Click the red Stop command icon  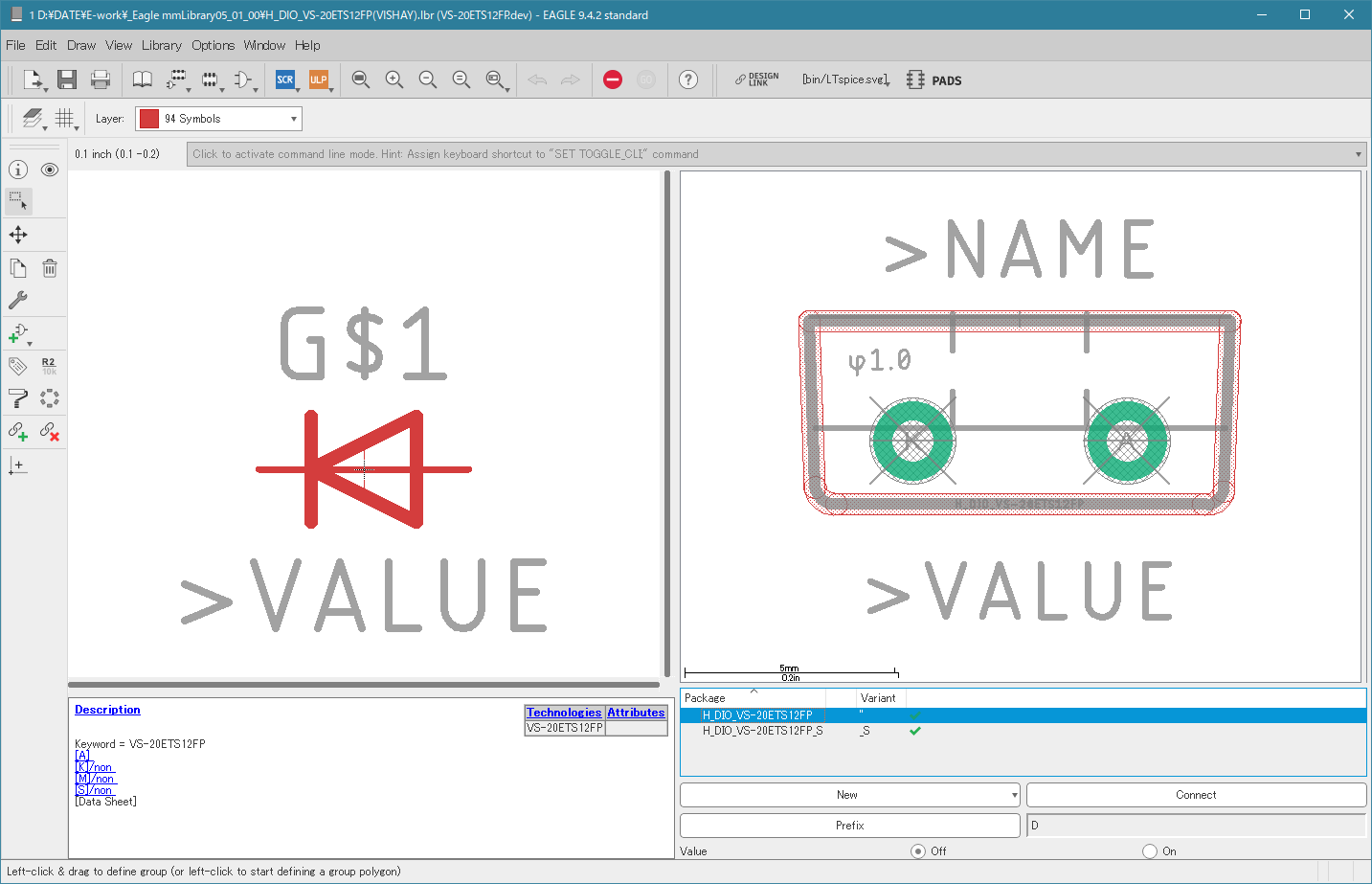point(613,79)
